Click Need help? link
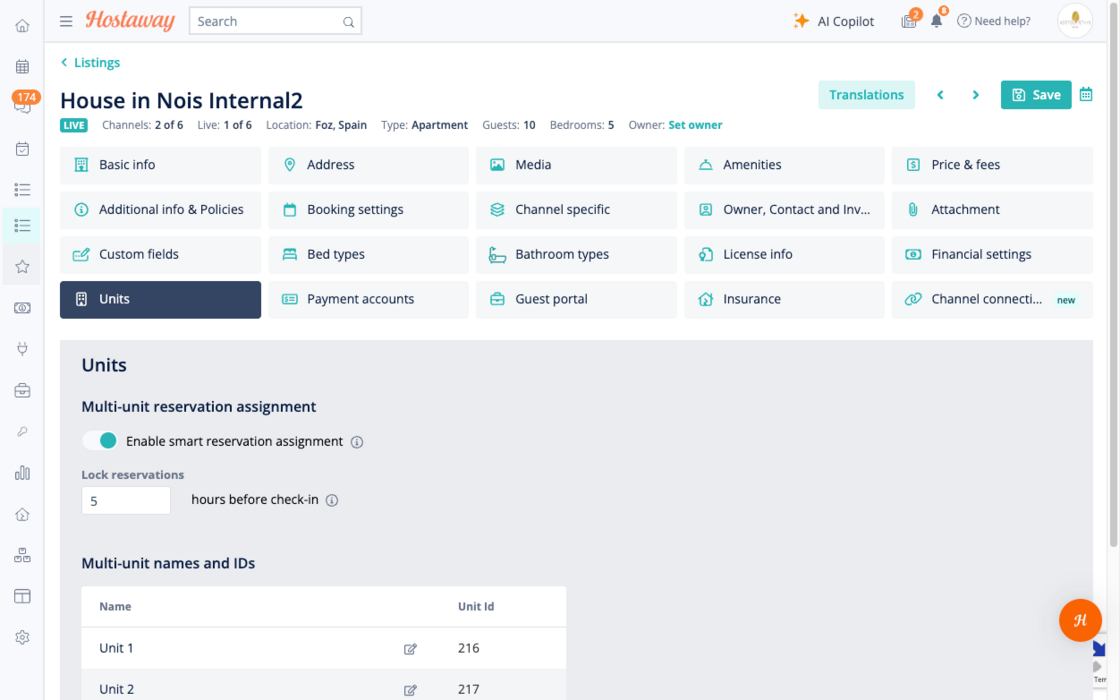This screenshot has height=700, width=1120. (994, 21)
